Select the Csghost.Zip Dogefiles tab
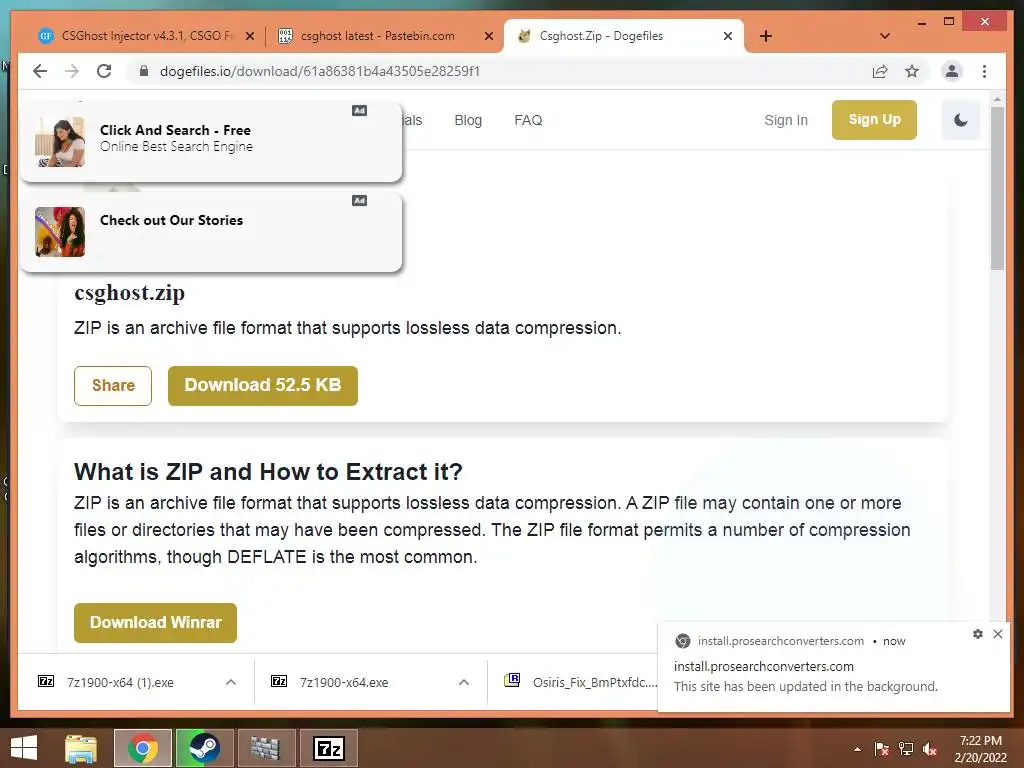Viewport: 1024px width, 768px height. click(622, 36)
